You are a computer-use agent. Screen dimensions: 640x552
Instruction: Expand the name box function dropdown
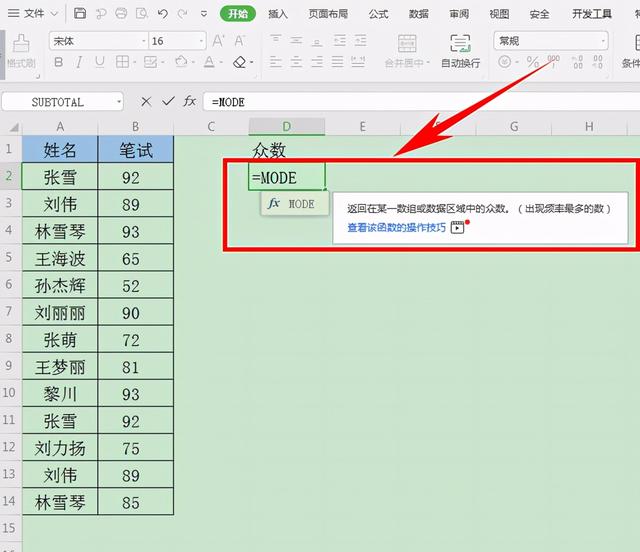(x=119, y=102)
